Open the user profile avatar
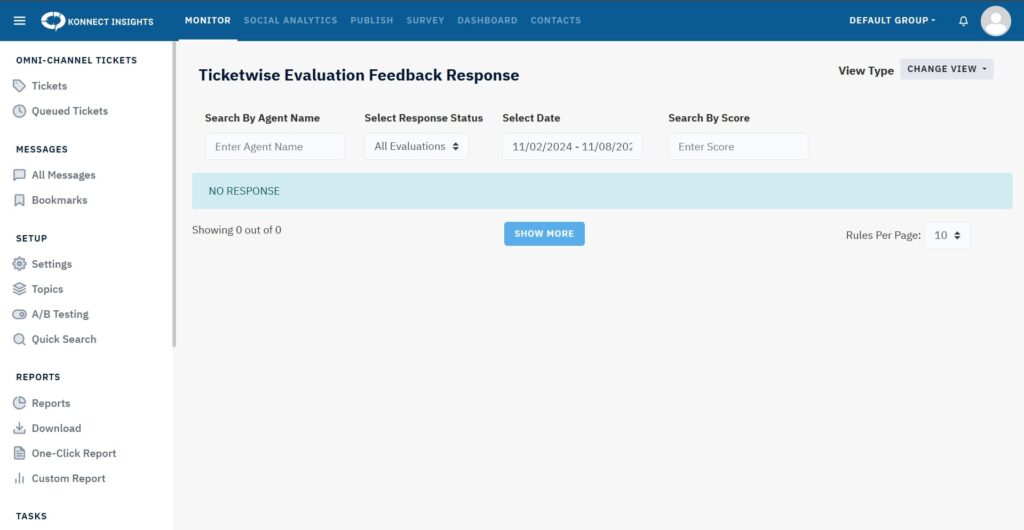The image size is (1024, 530). (995, 20)
